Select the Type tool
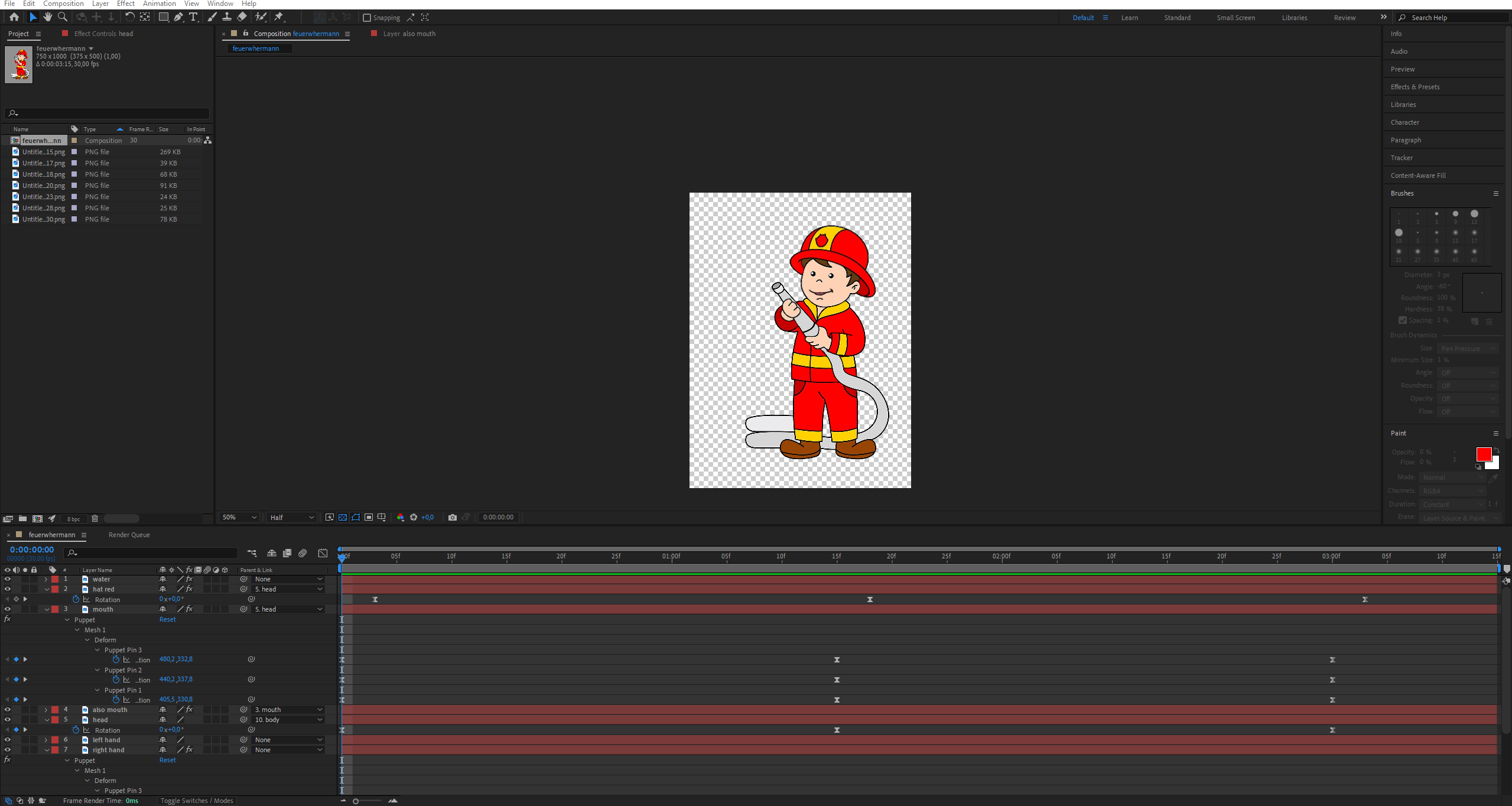The width and height of the screenshot is (1512, 806). point(194,17)
